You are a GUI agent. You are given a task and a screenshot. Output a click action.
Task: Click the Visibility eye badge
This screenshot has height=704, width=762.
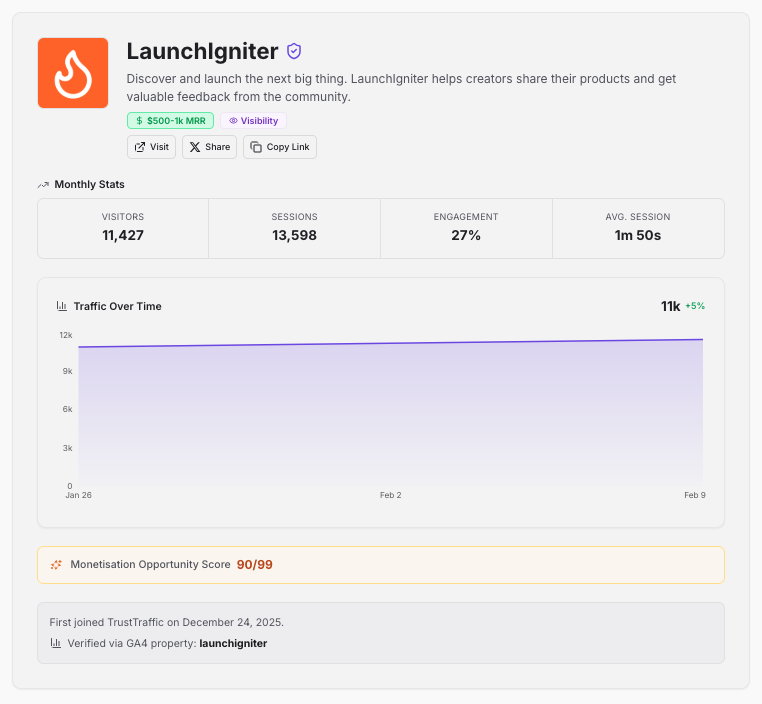(x=254, y=120)
